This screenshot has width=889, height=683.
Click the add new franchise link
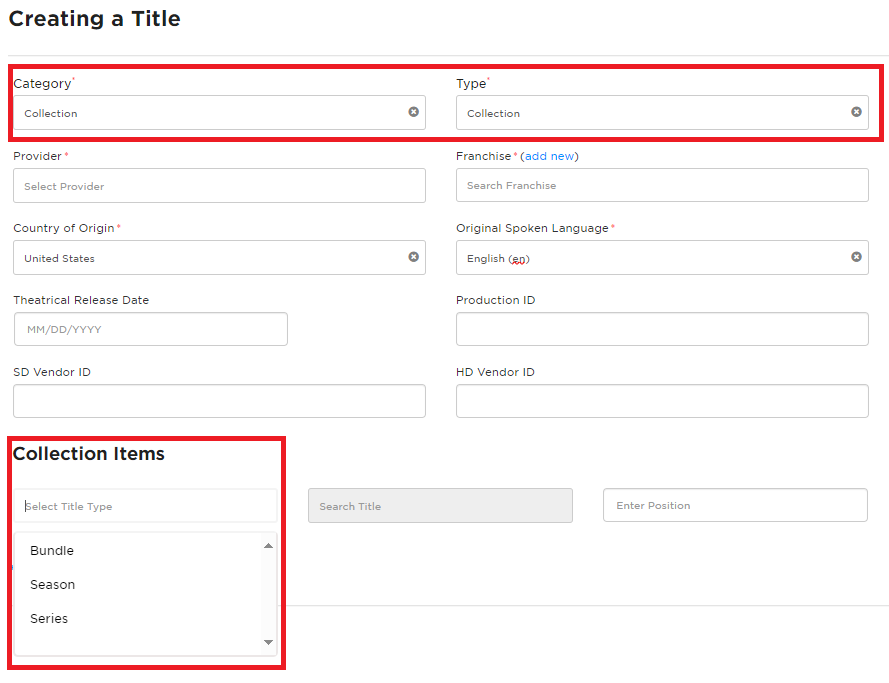pyautogui.click(x=549, y=156)
